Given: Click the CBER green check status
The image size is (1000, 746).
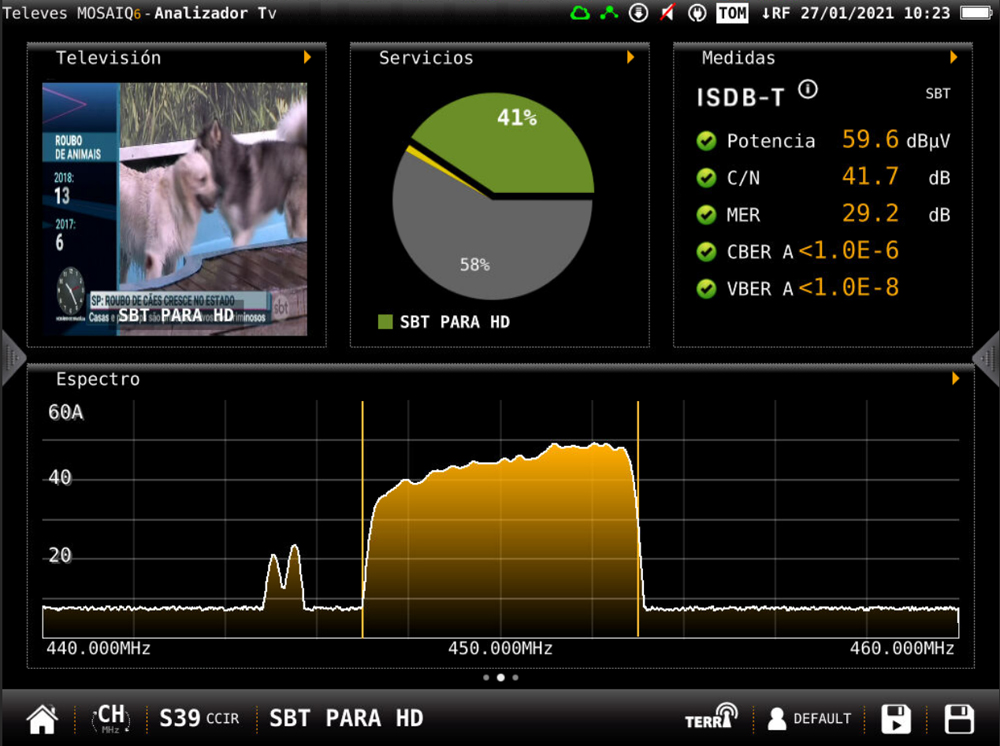Looking at the screenshot, I should 706,251.
